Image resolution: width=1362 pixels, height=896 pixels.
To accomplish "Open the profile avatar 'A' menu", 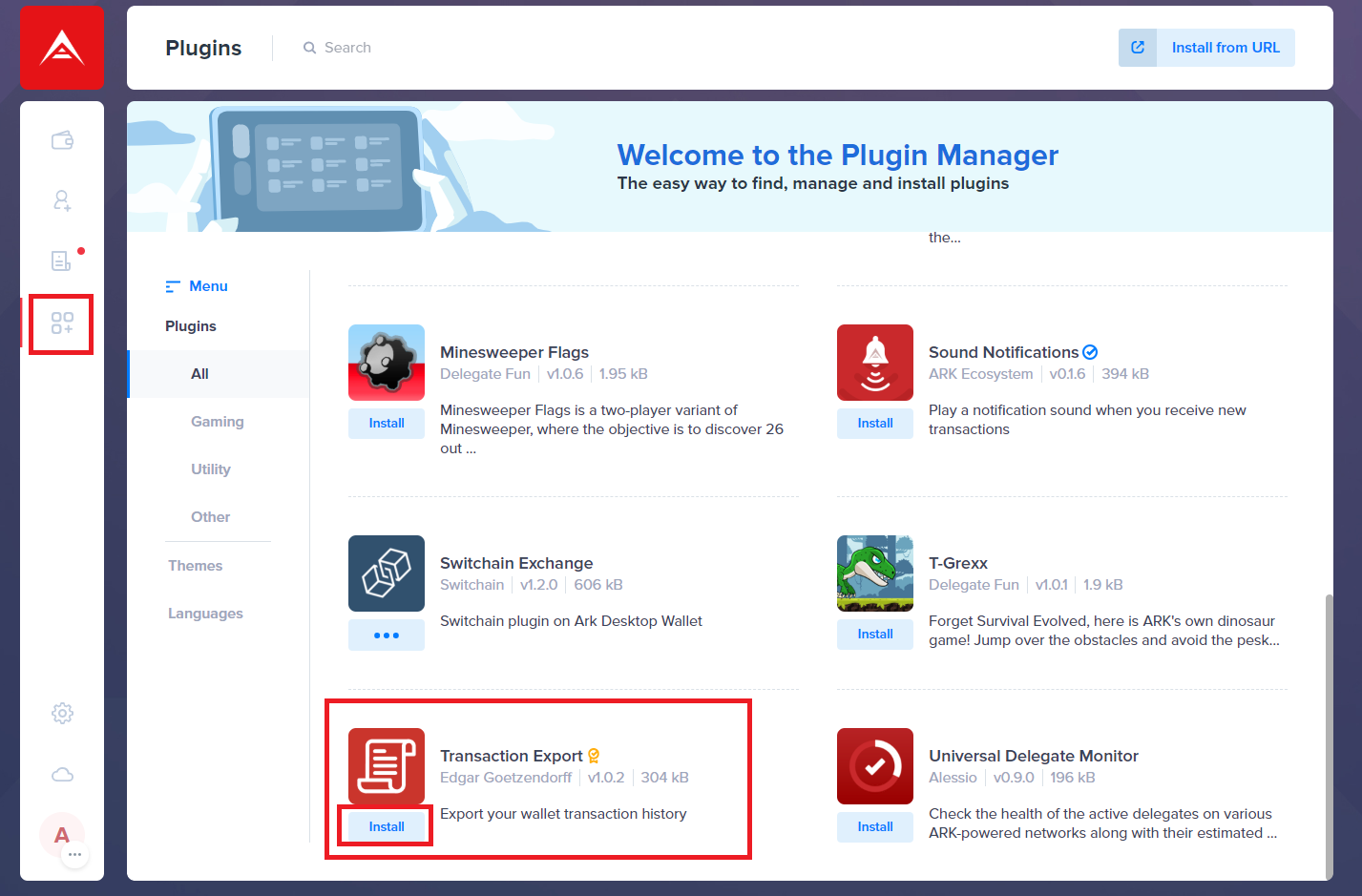I will [x=62, y=836].
